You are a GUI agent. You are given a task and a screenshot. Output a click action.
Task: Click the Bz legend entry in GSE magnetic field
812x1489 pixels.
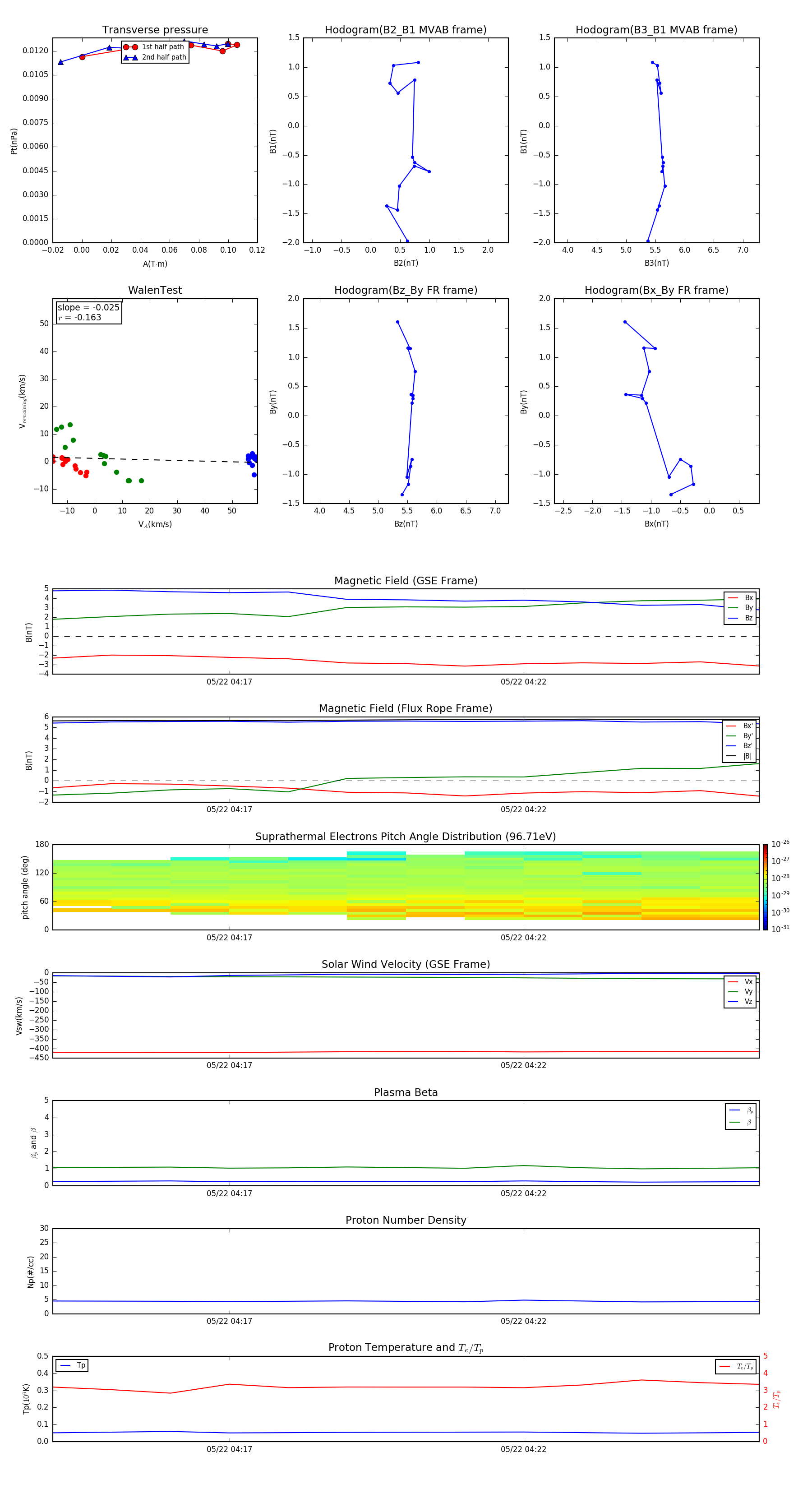740,619
